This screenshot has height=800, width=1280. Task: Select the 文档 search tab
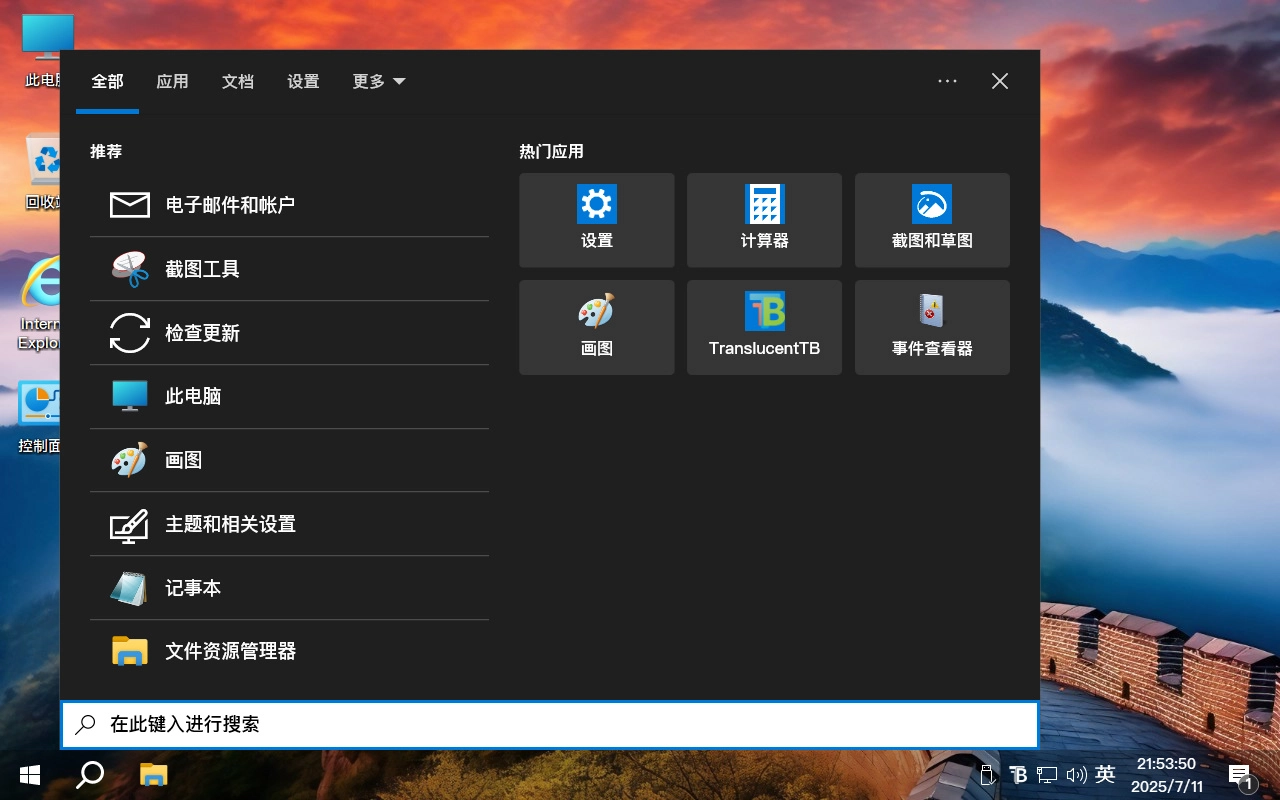pyautogui.click(x=238, y=81)
